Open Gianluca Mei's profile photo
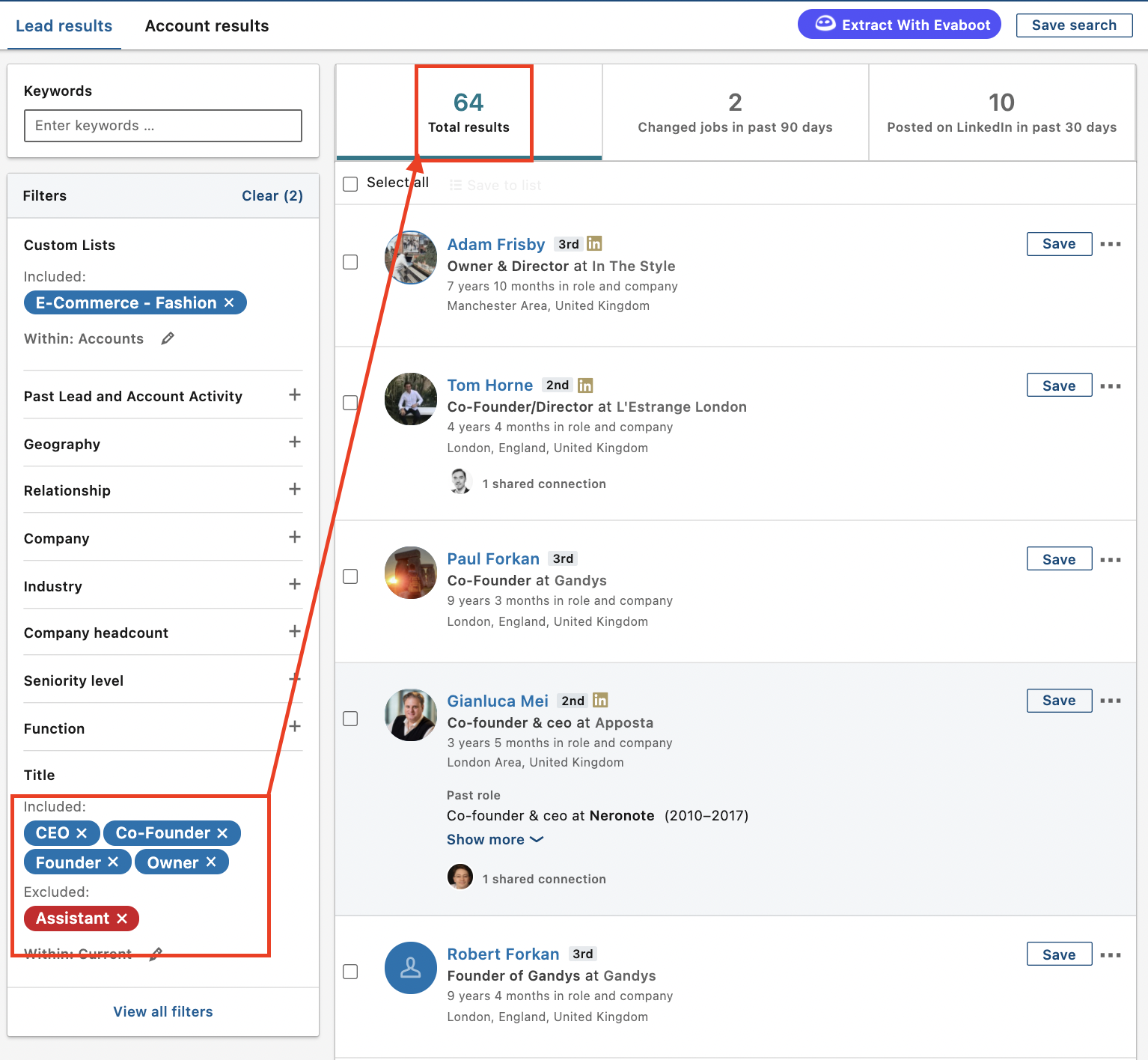1148x1060 pixels. click(411, 715)
